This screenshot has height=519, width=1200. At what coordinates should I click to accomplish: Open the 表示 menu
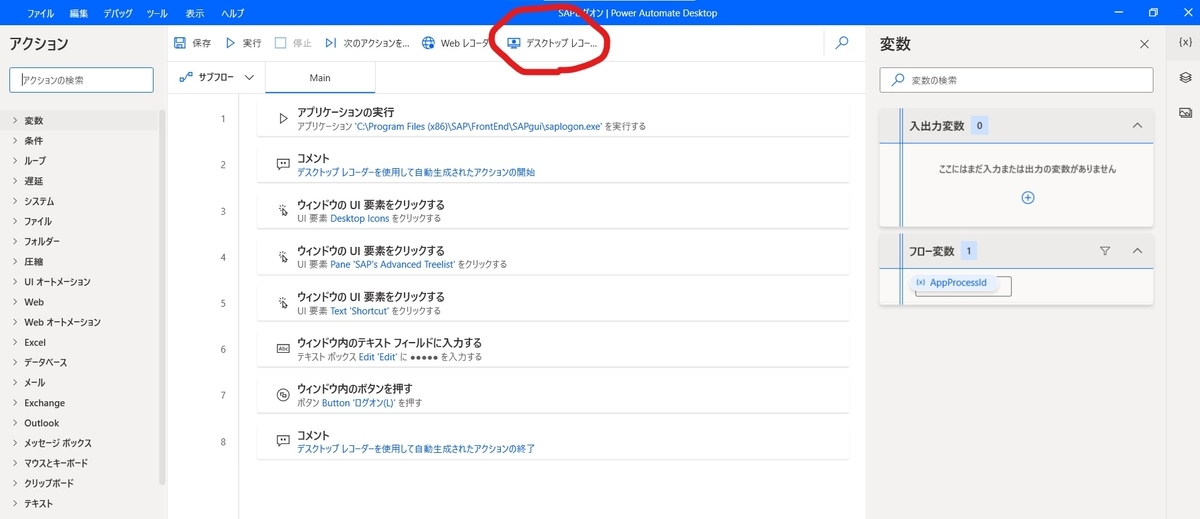196,13
